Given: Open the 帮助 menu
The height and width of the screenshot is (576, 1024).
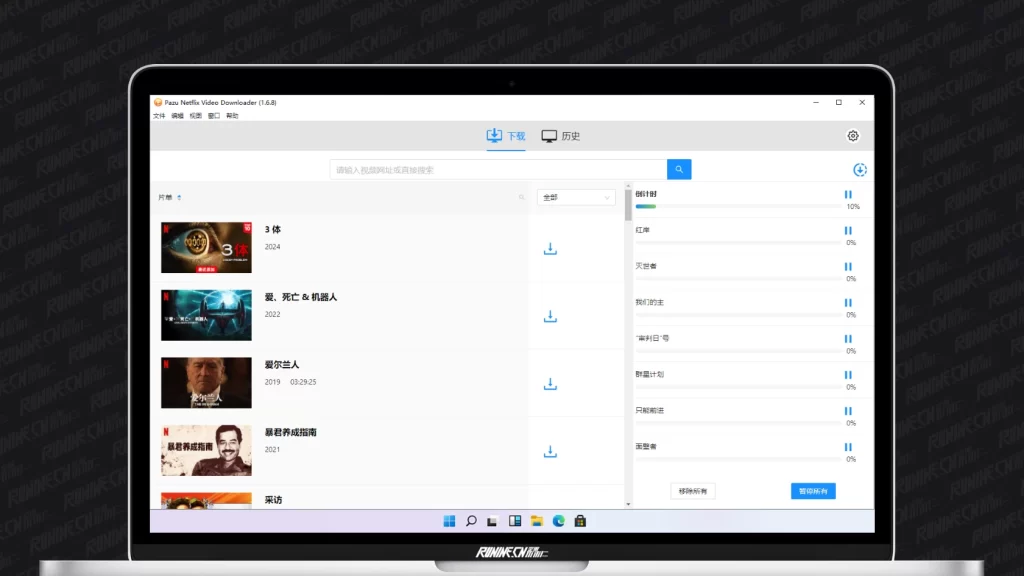Looking at the screenshot, I should click(x=232, y=116).
